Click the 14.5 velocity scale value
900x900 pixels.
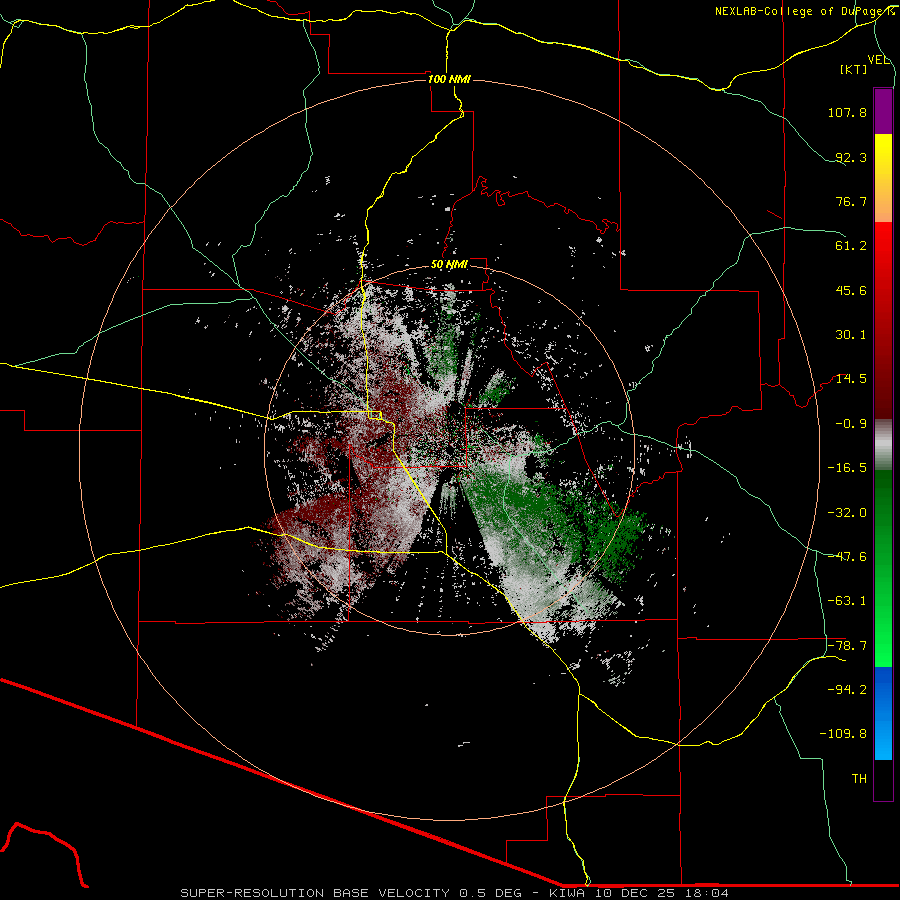tap(851, 379)
